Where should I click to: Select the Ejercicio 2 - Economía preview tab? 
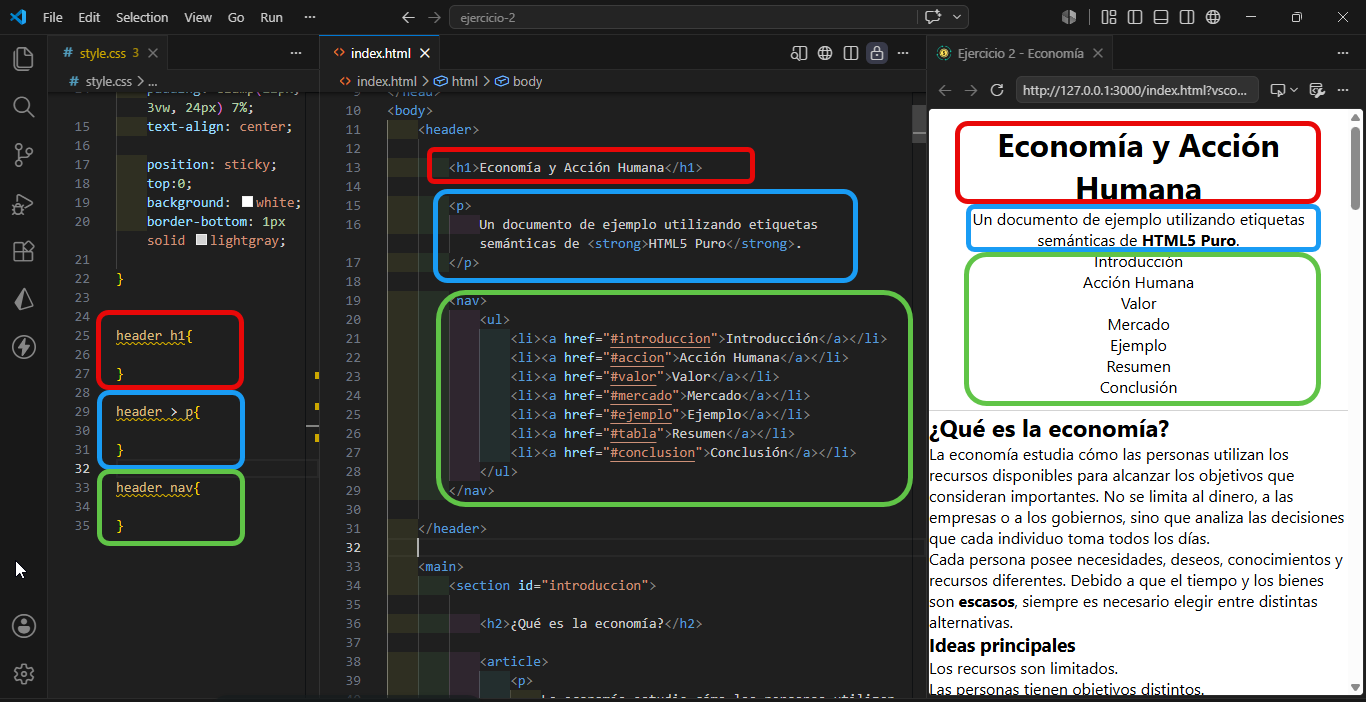(x=1020, y=53)
